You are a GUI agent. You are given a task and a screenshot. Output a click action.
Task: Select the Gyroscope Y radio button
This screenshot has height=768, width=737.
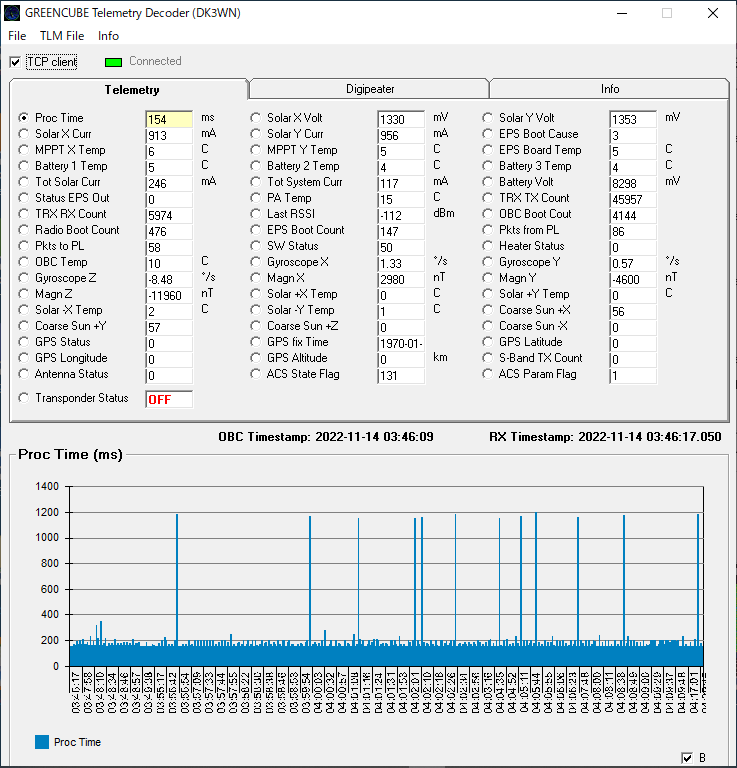pos(487,262)
